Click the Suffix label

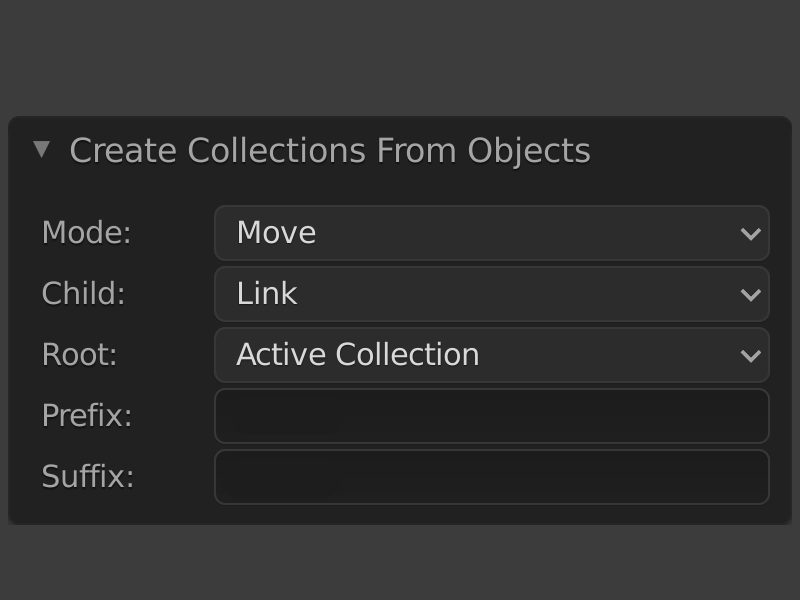(86, 477)
